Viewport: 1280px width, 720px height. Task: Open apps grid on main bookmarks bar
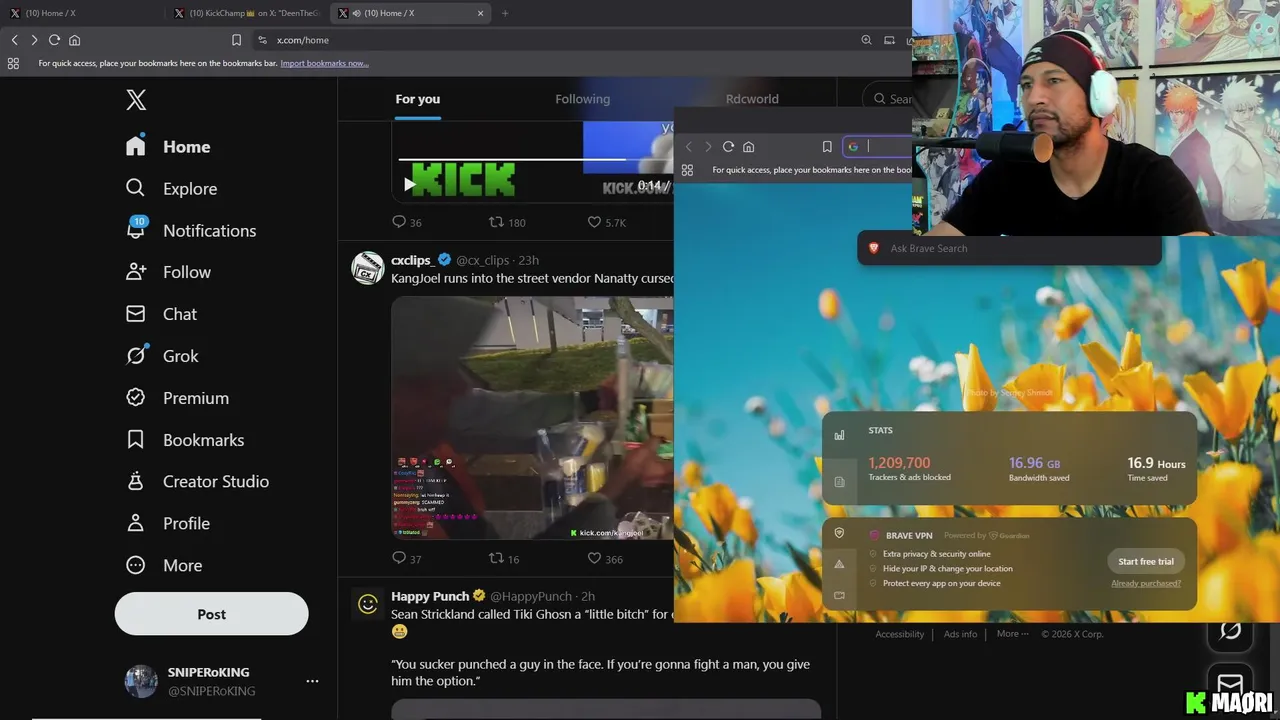[13, 63]
